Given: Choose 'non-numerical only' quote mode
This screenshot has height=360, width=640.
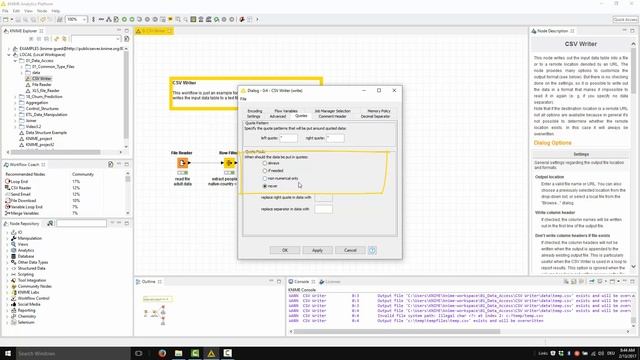Looking at the screenshot, I should [x=265, y=178].
